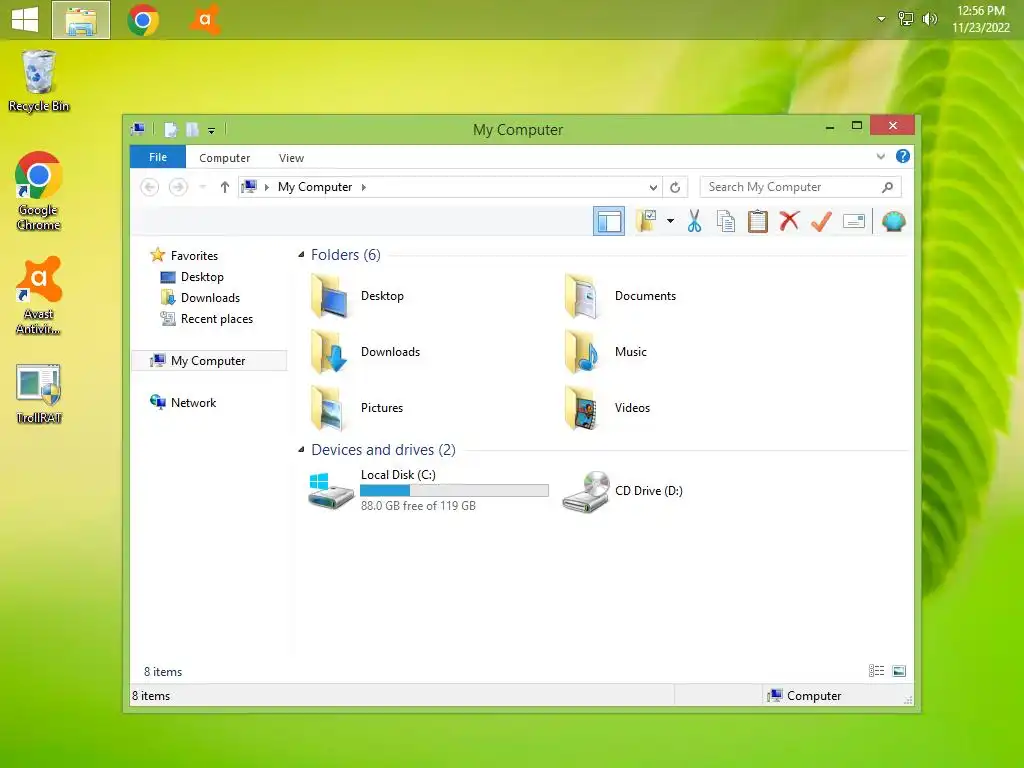Screen dimensions: 1024x768
Task: Open the Windows Start button
Action: pyautogui.click(x=25, y=19)
